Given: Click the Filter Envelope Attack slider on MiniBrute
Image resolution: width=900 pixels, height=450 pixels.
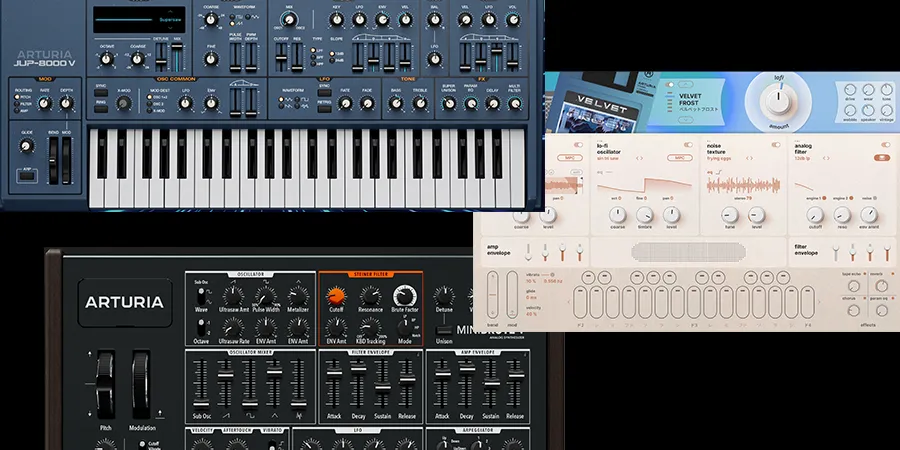Looking at the screenshot, I should pos(334,383).
